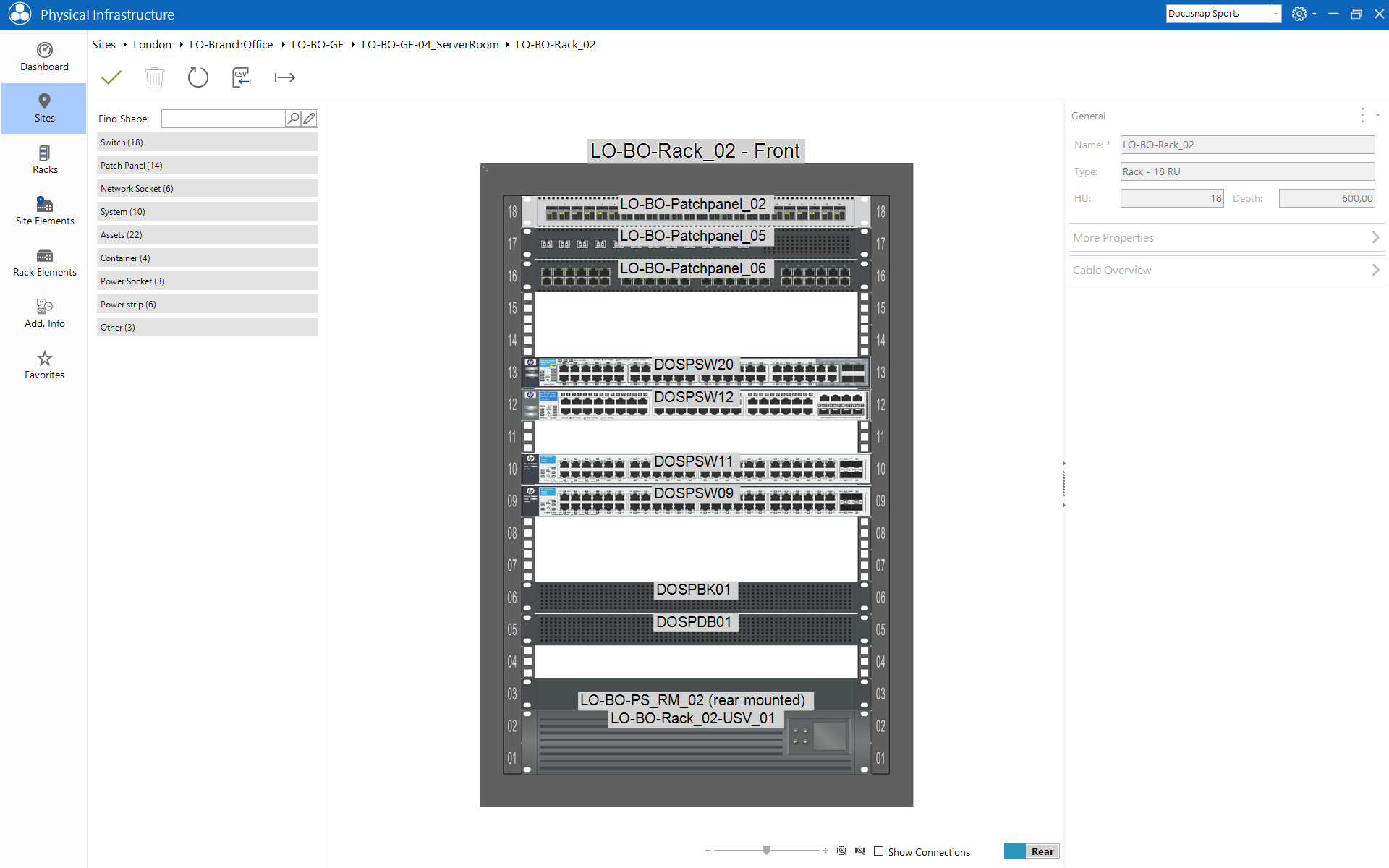1389x868 pixels.
Task: Open the Racks section
Action: tap(44, 160)
